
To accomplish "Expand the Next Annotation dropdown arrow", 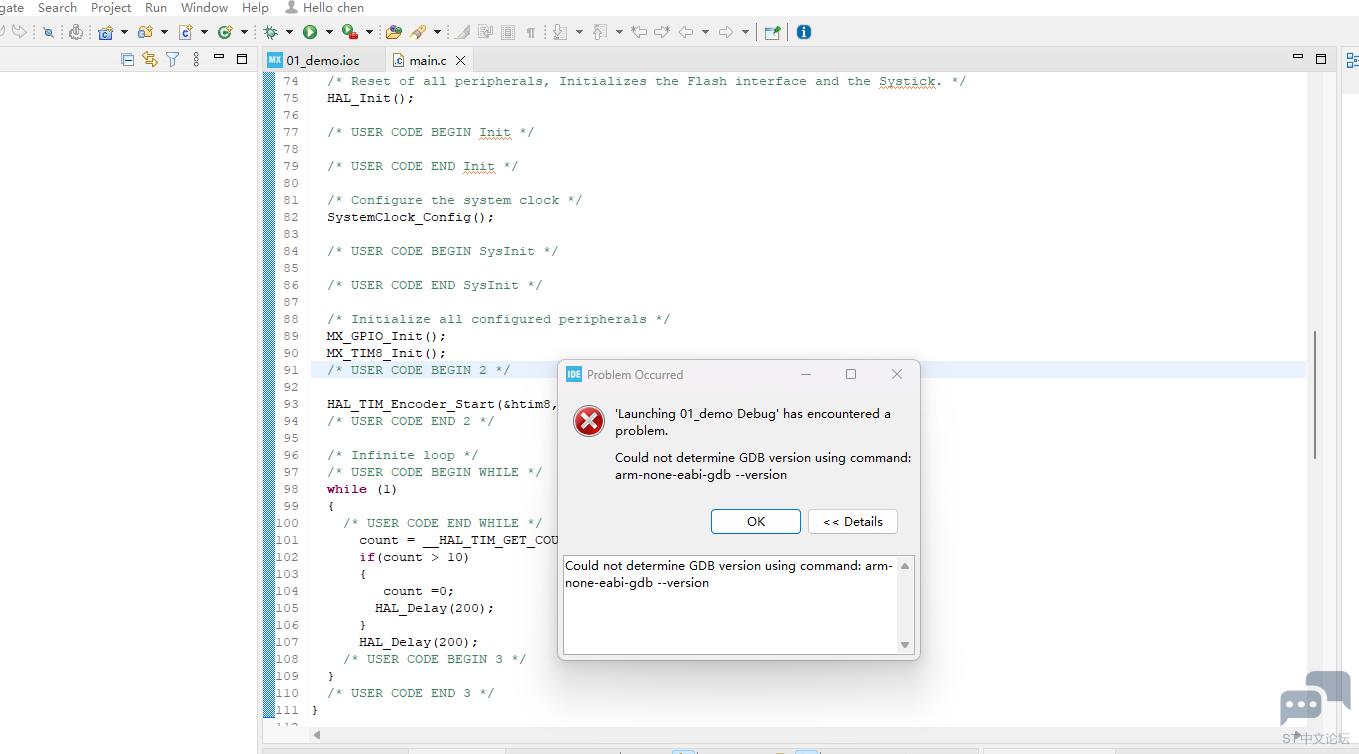I will click(x=579, y=32).
